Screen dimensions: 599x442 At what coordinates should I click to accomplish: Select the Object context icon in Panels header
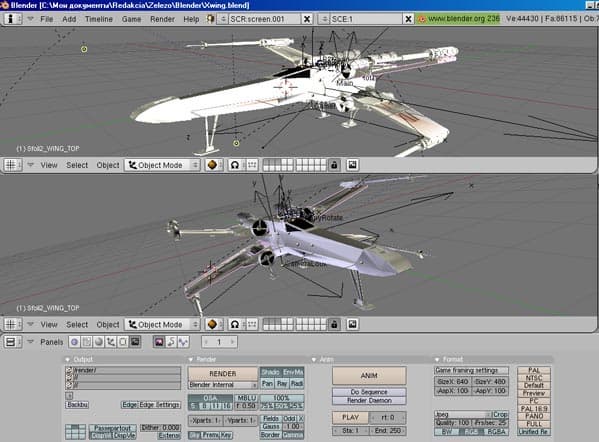pyautogui.click(x=111, y=342)
